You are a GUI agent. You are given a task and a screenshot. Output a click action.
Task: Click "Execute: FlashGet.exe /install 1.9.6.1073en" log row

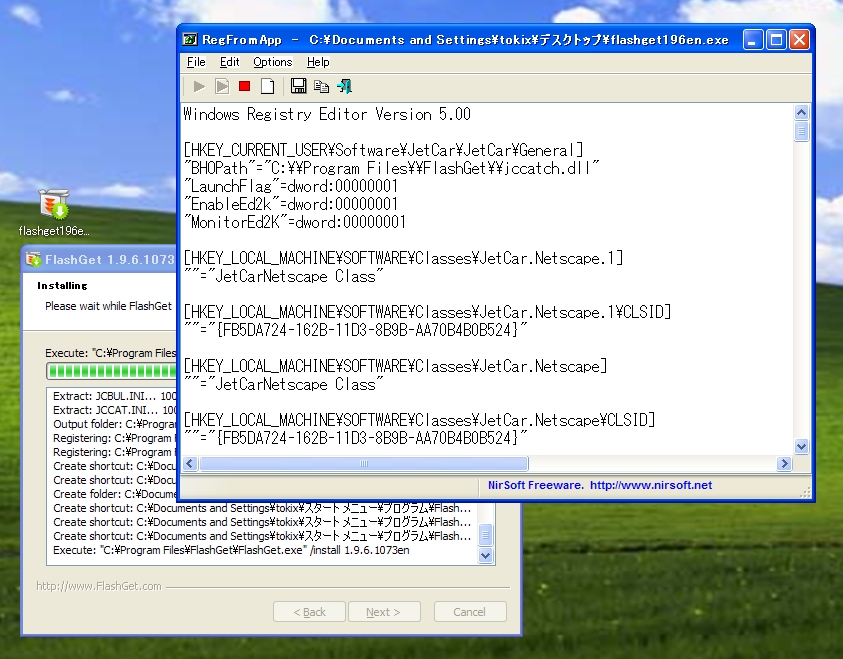(231, 550)
